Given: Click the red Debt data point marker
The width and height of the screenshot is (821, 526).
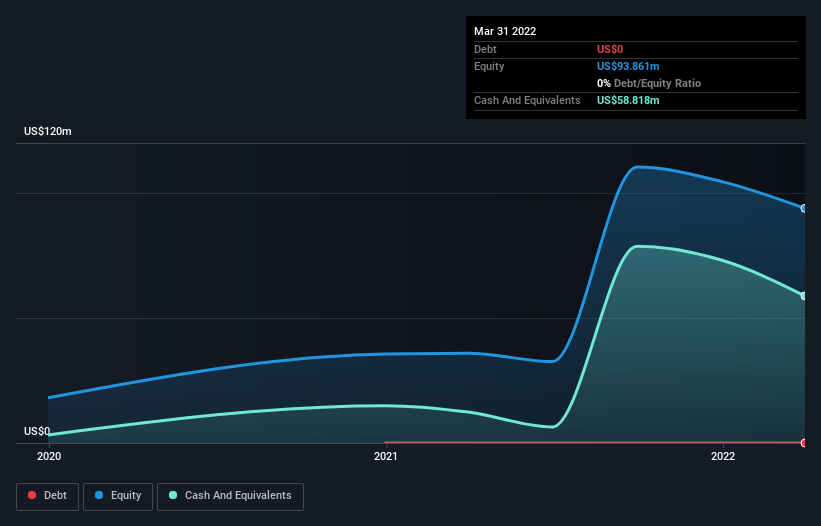Looking at the screenshot, I should coord(804,443).
